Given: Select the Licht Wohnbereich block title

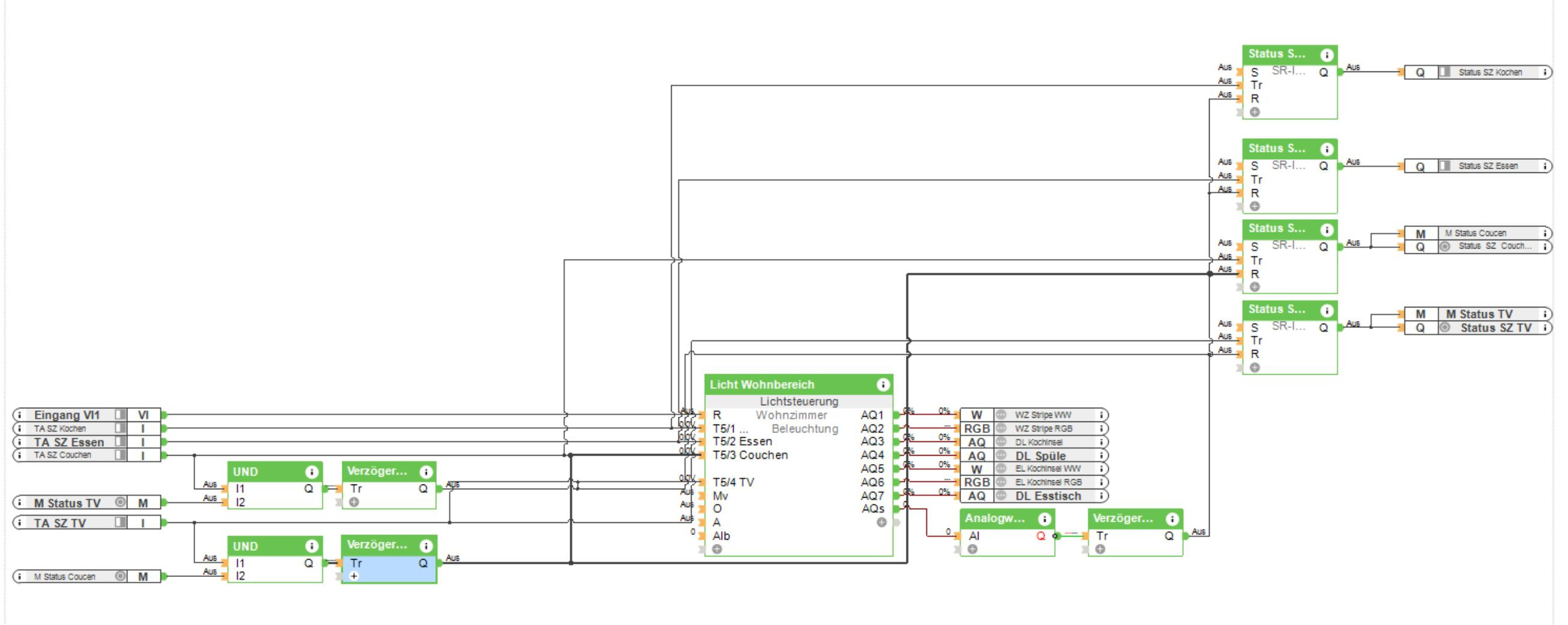Looking at the screenshot, I should [761, 385].
